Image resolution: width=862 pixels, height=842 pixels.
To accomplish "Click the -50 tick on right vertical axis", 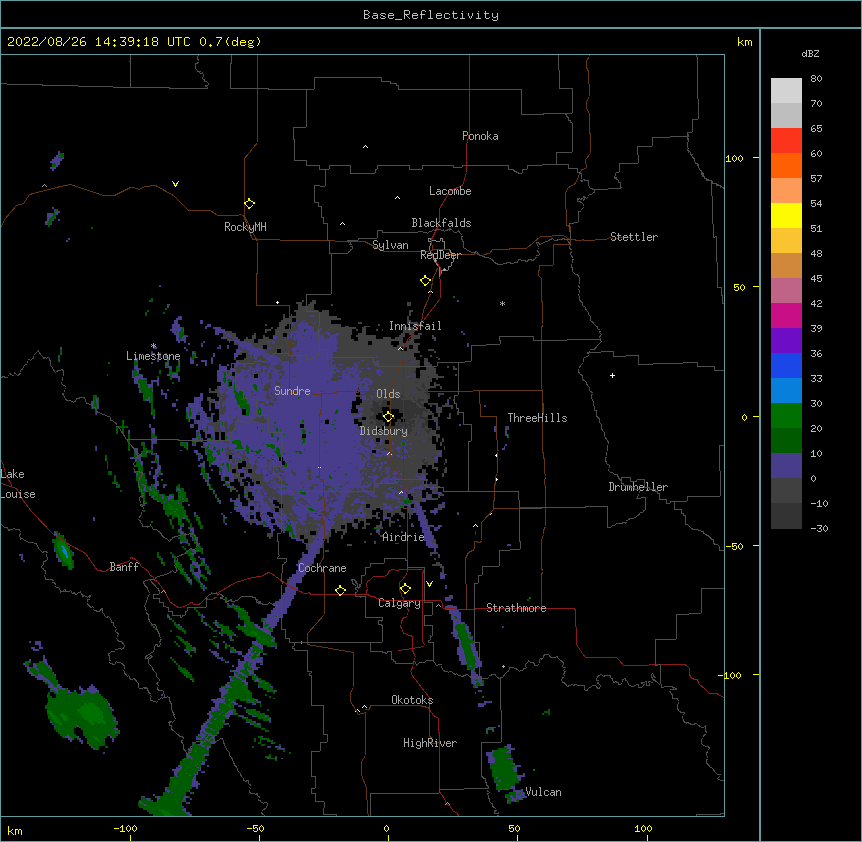I will [735, 546].
